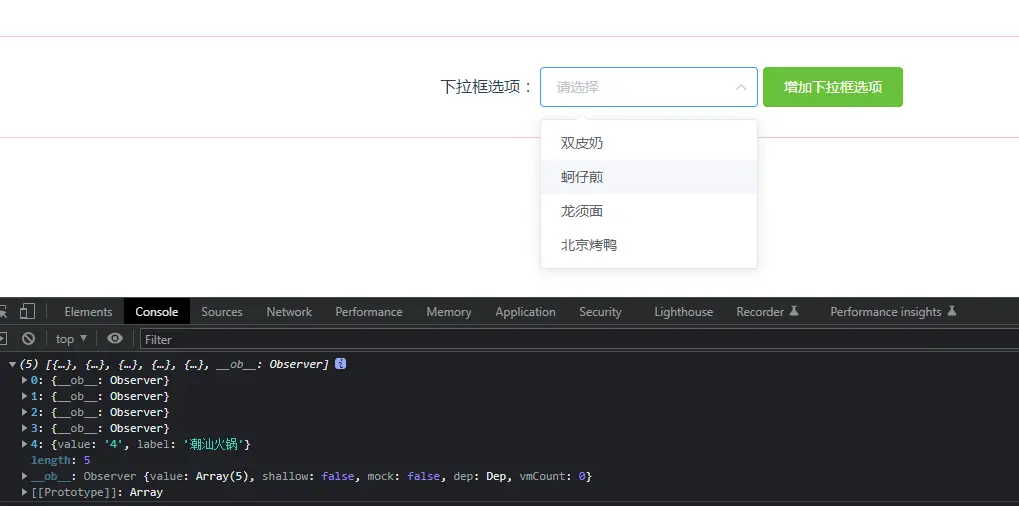
Task: Collapse the (5) array root entry
Action: (x=12, y=364)
